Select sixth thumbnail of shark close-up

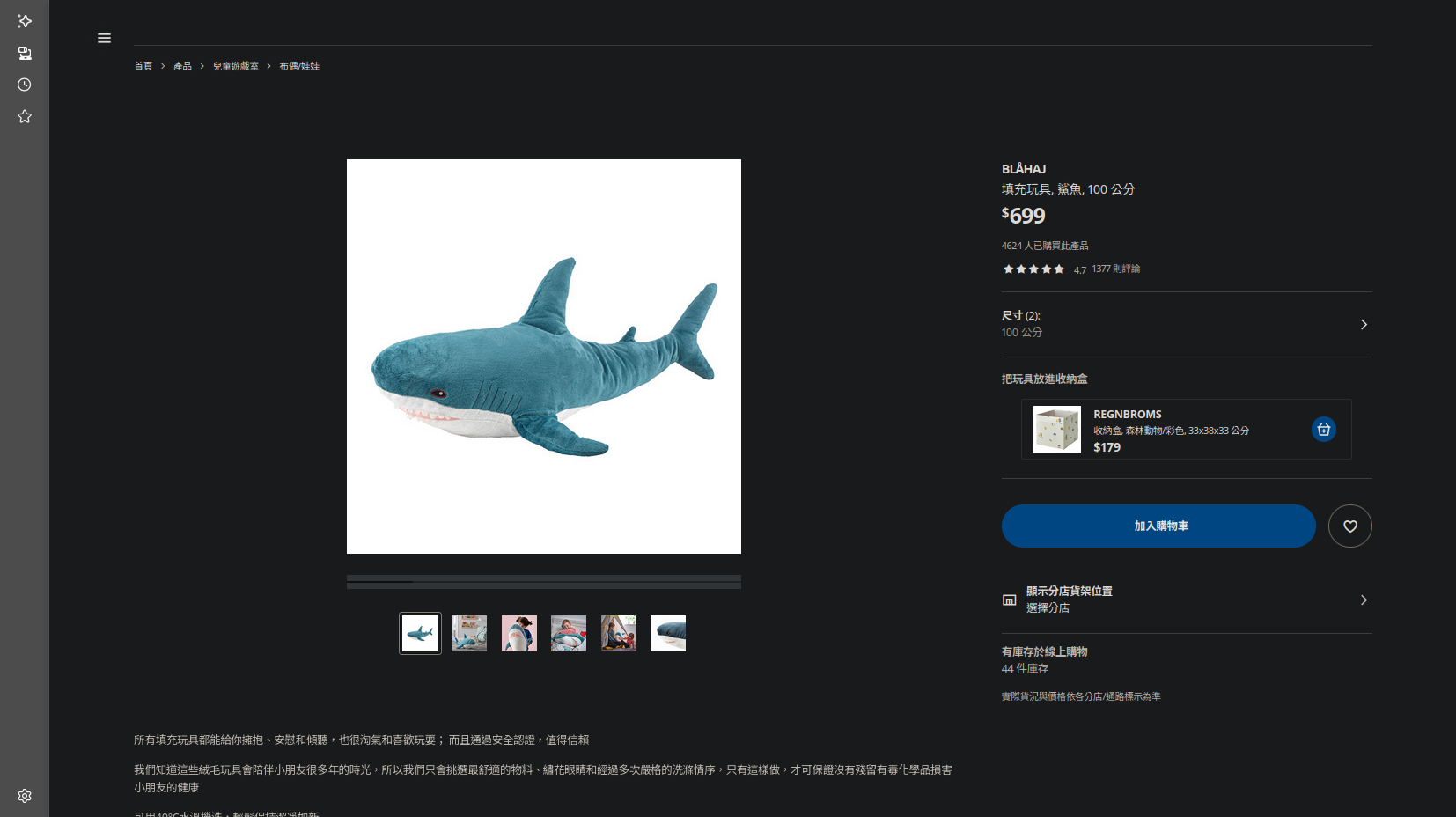coord(668,633)
